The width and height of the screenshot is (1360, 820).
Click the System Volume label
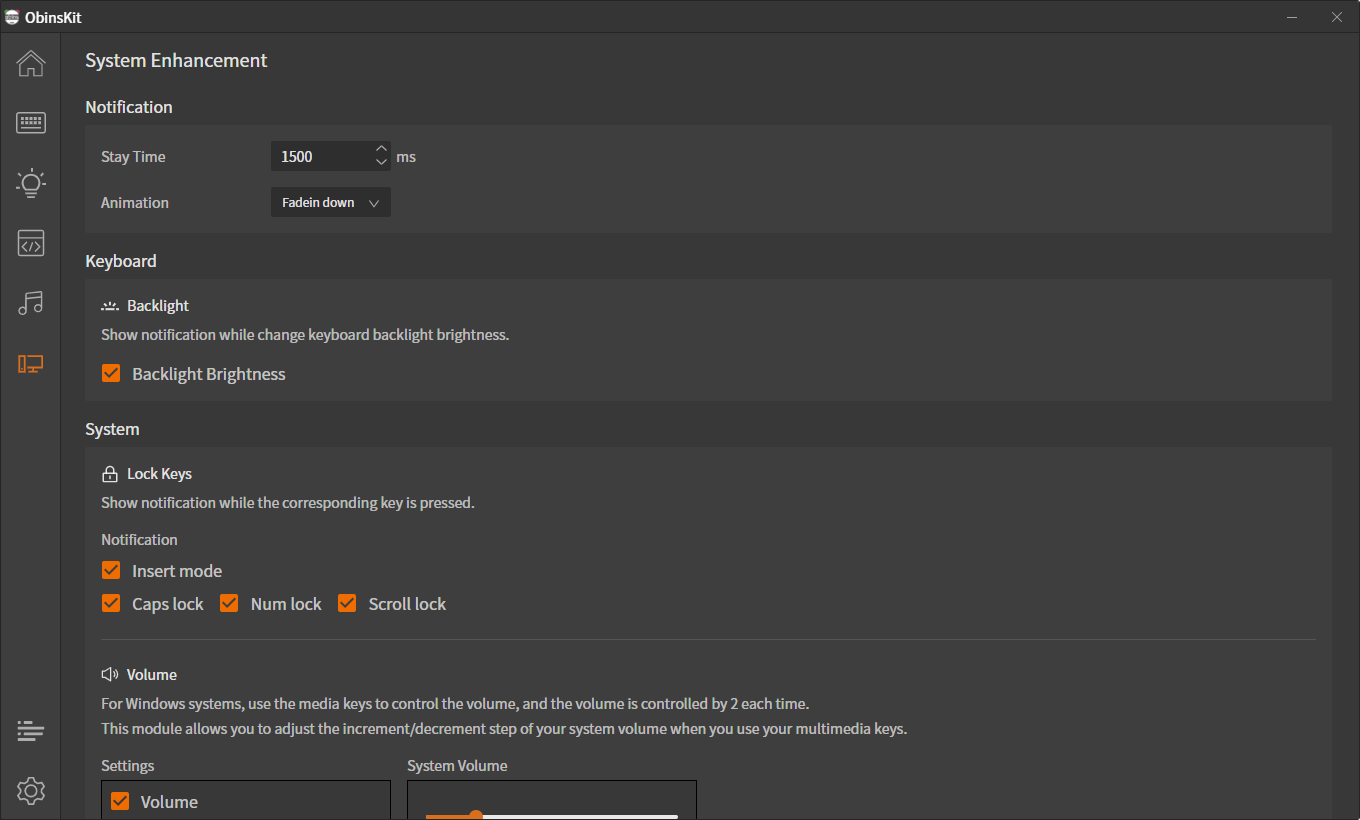coord(457,766)
